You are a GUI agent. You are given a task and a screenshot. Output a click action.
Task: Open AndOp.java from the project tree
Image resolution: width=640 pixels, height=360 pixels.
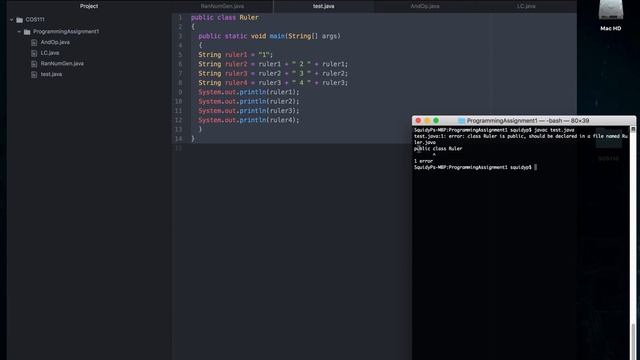tap(55, 42)
